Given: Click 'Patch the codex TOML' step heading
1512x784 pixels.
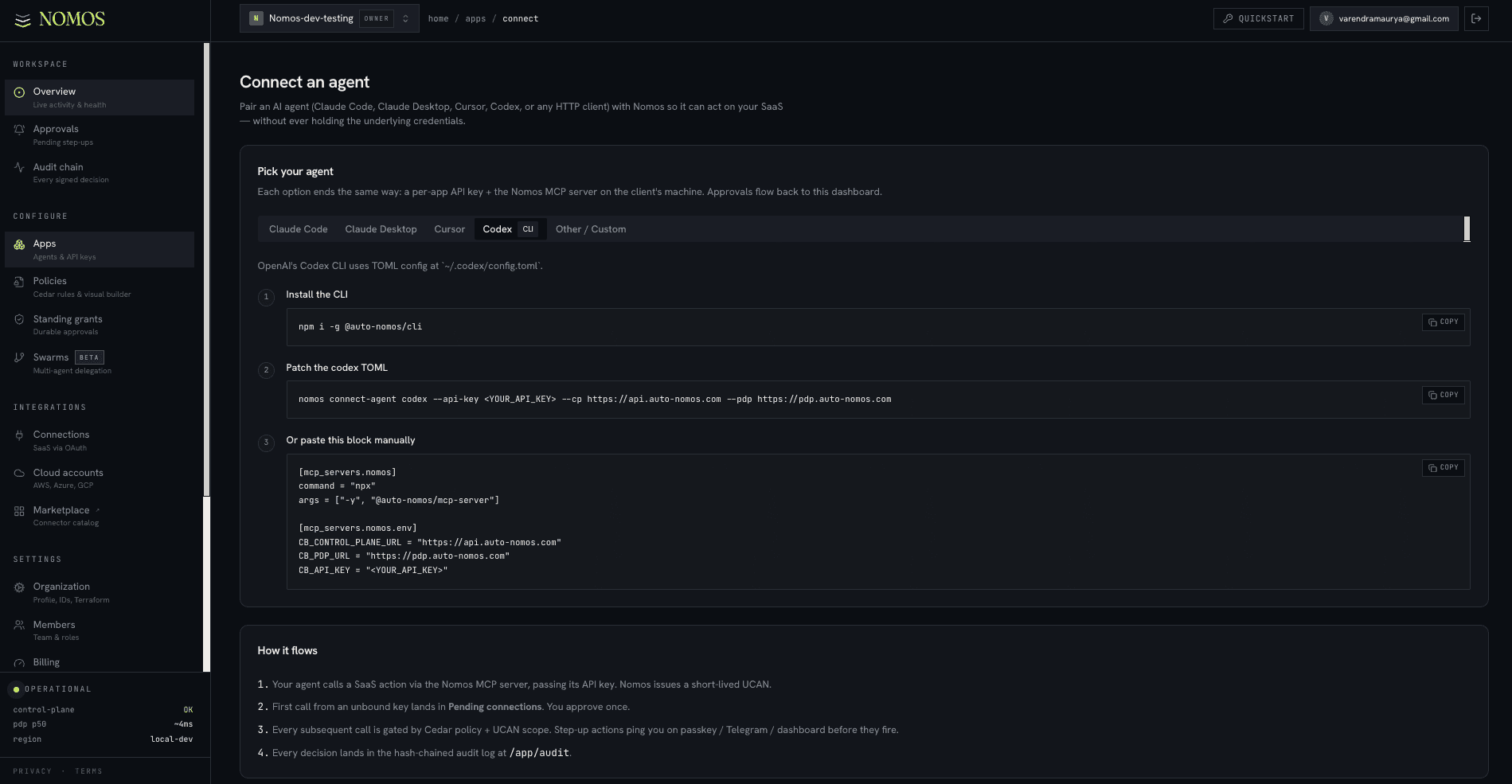Looking at the screenshot, I should (x=337, y=368).
